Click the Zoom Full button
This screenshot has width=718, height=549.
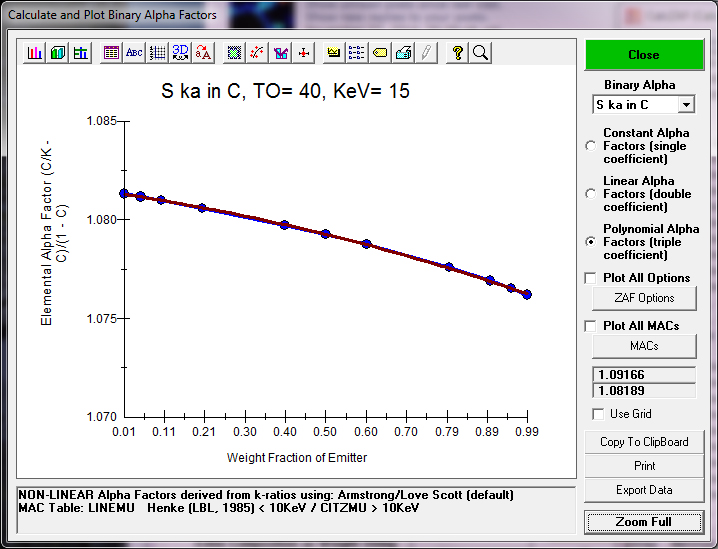(644, 522)
